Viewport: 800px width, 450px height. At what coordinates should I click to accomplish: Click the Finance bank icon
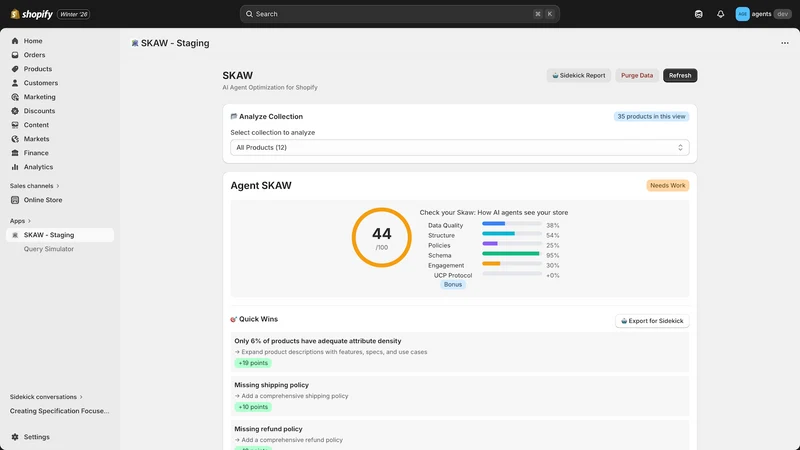point(15,153)
